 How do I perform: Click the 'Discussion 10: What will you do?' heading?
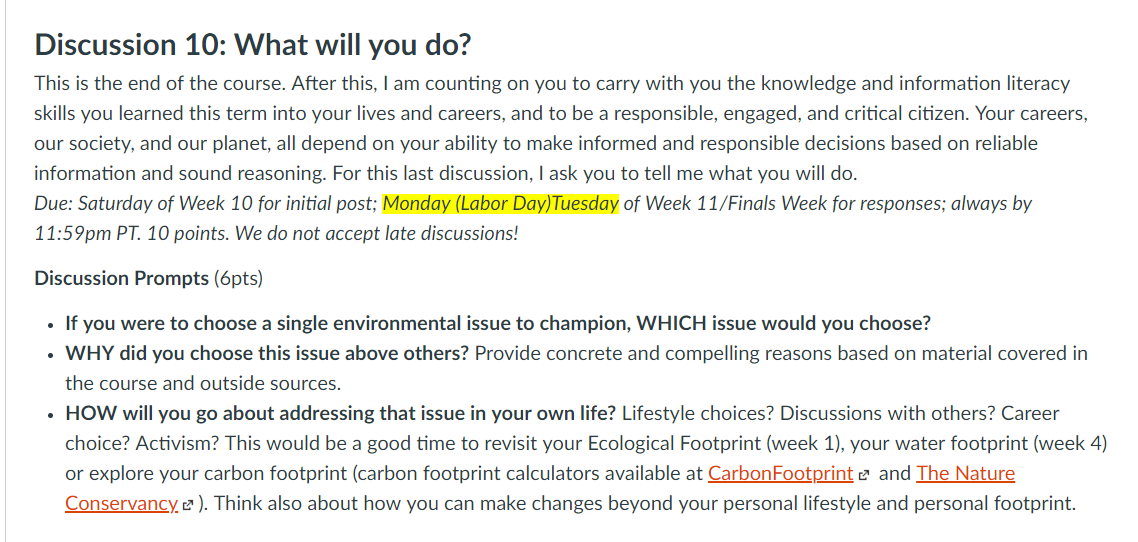click(x=253, y=45)
